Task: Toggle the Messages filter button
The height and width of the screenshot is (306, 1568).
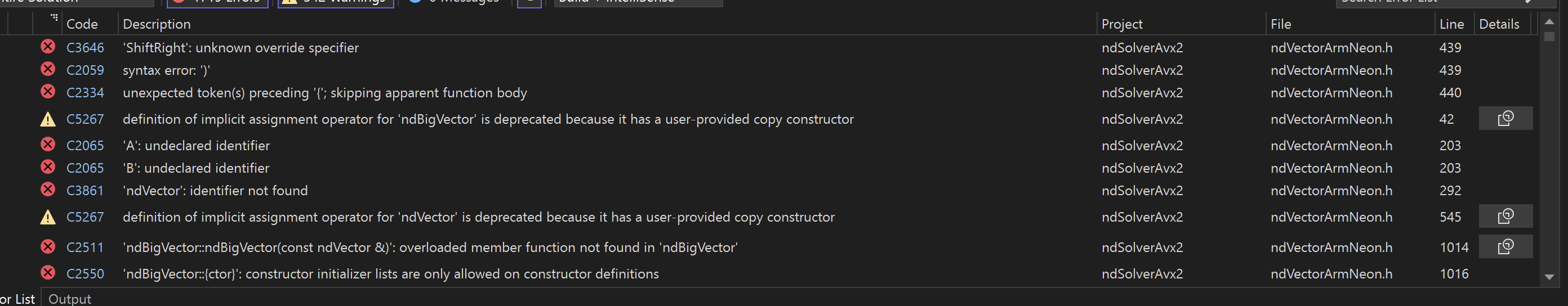Action: pyautogui.click(x=455, y=2)
